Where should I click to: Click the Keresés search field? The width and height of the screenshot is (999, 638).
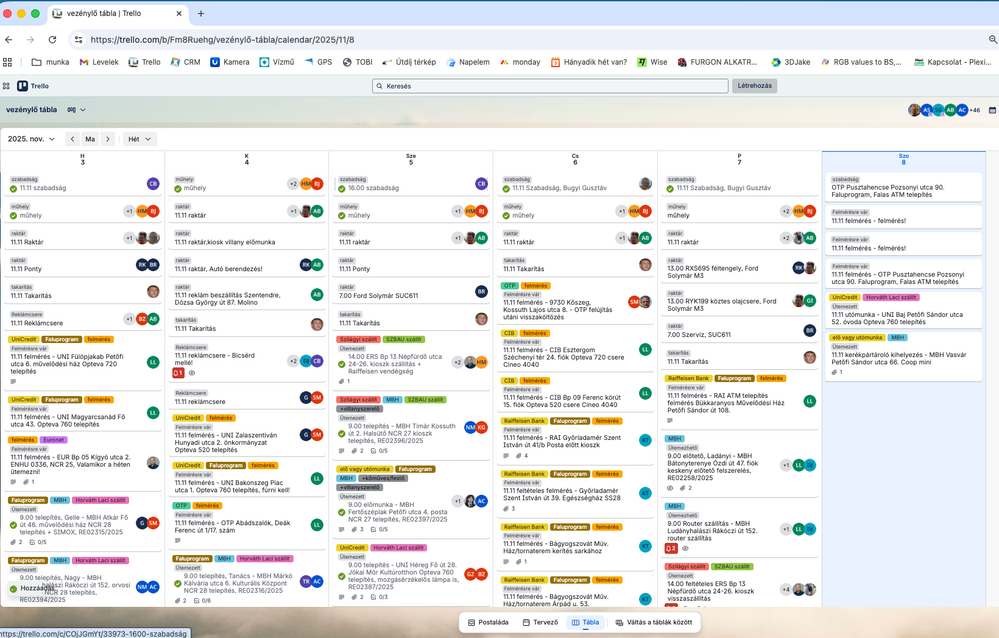tap(550, 85)
